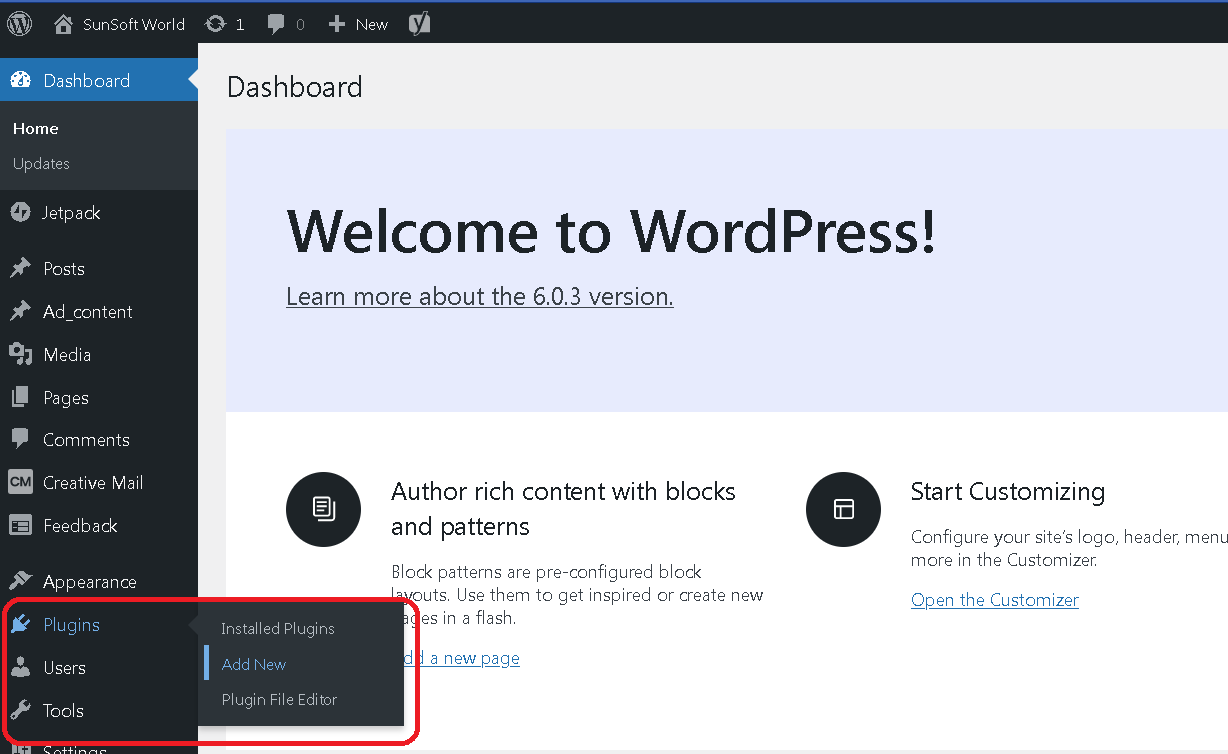
Task: Open the Feedback menu item
Action: coord(99,525)
